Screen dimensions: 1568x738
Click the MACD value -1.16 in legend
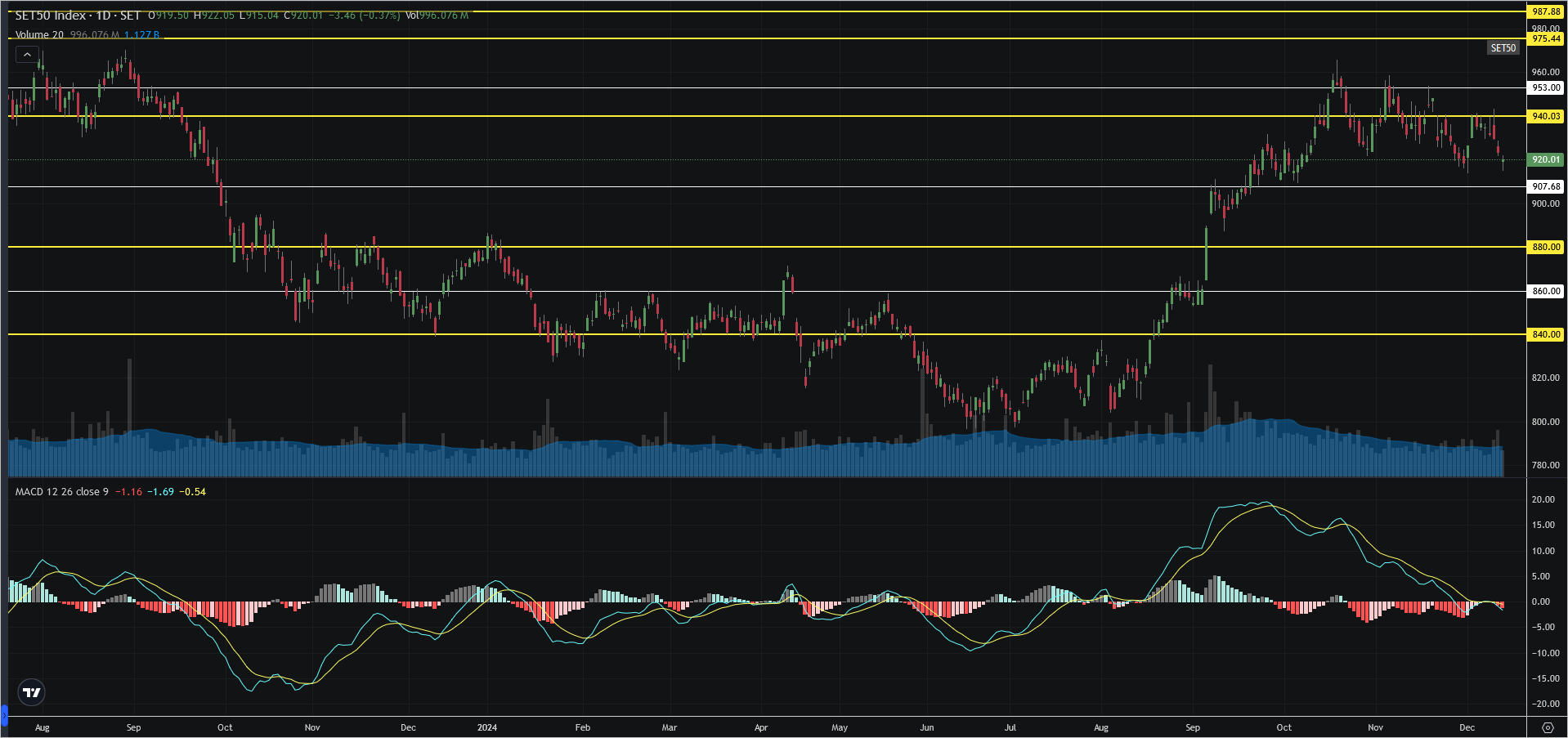coord(128,491)
